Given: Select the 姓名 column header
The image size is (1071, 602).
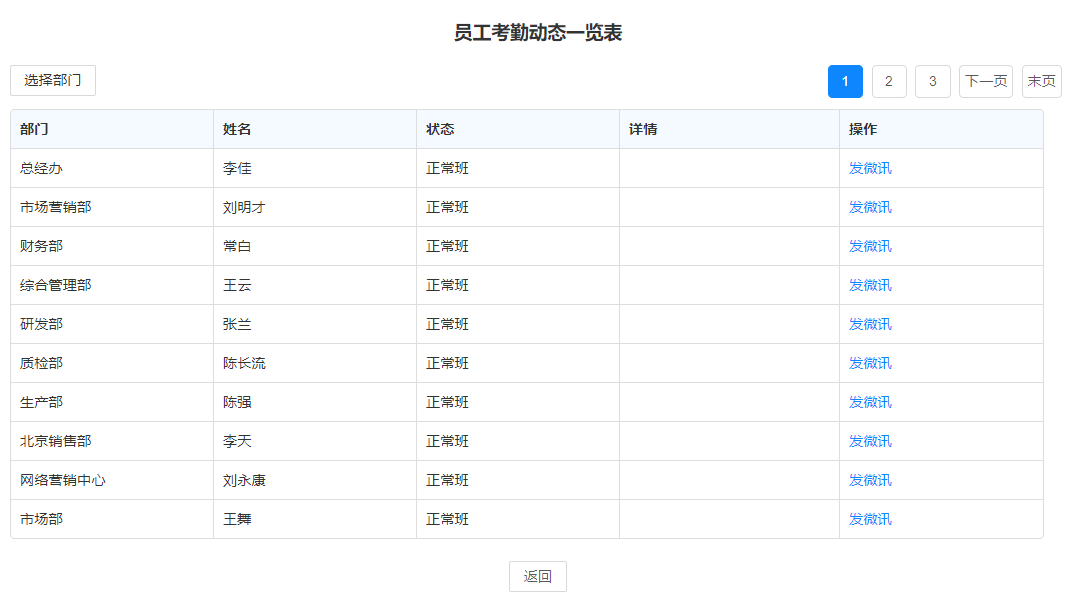Looking at the screenshot, I should click(x=237, y=129).
